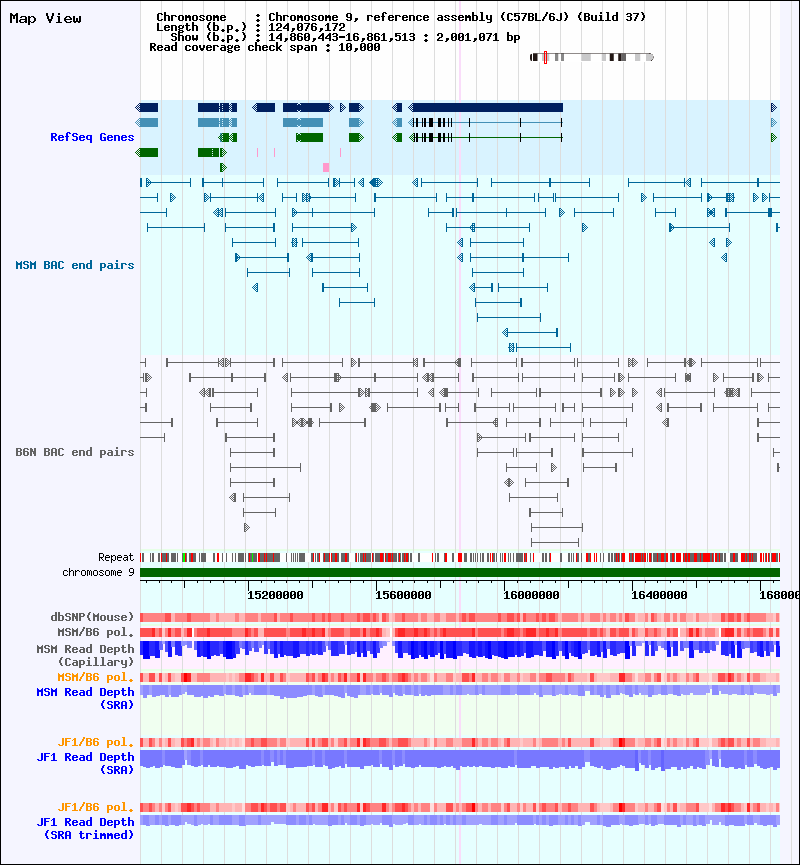Click the 16000000 ruler position label
This screenshot has height=865, width=800.
(531, 595)
